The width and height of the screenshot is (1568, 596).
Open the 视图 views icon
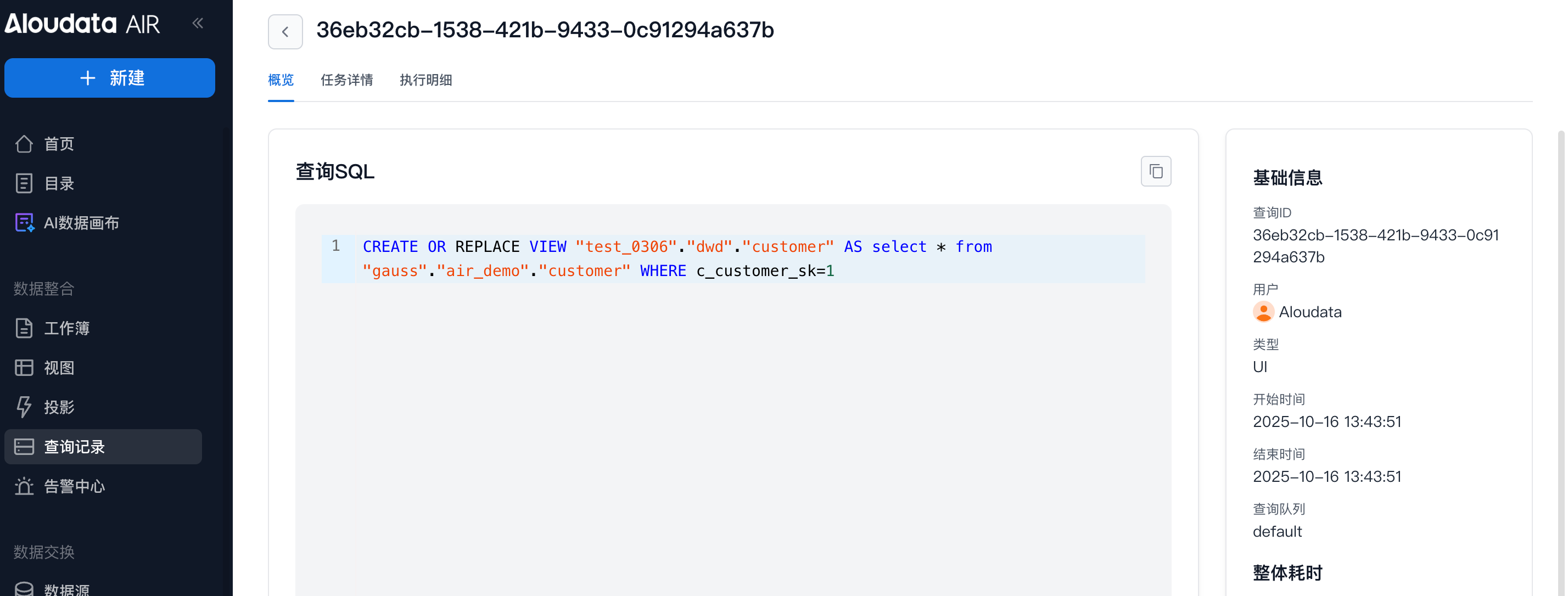pyautogui.click(x=24, y=367)
